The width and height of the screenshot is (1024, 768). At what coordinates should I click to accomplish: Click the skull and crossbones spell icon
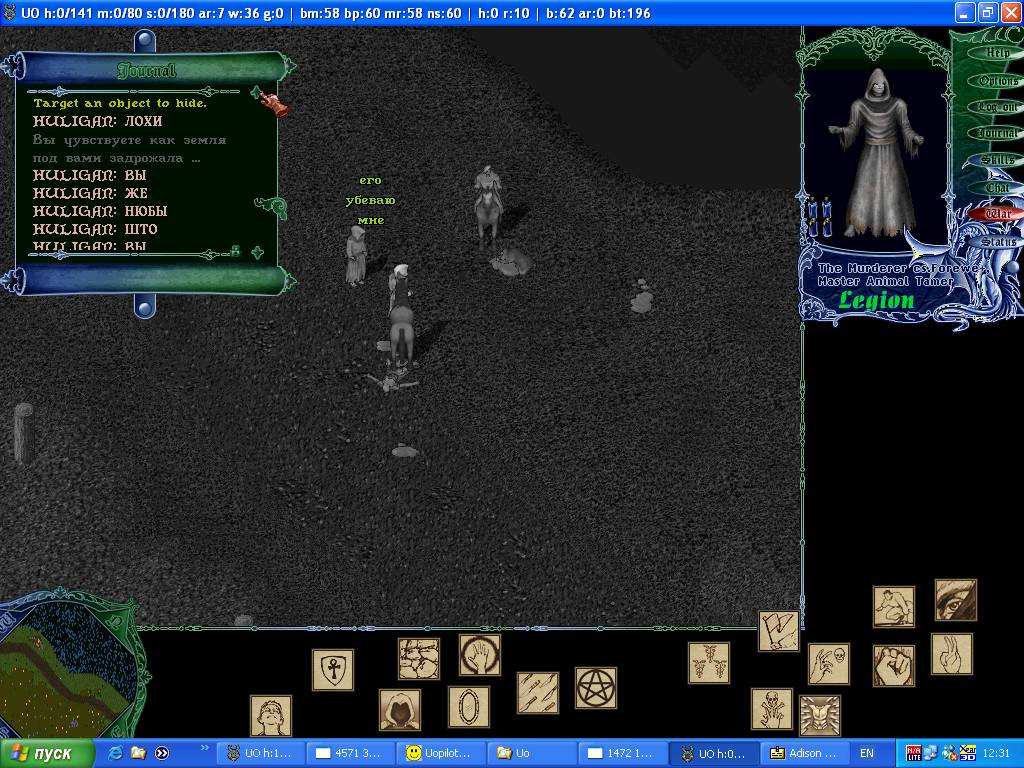pyautogui.click(x=771, y=708)
